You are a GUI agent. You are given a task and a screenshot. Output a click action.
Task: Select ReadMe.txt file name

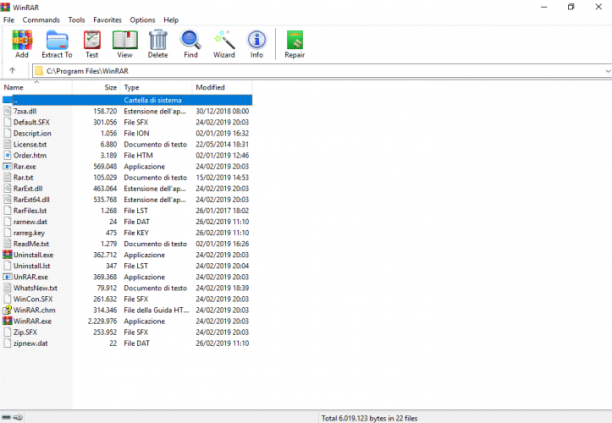point(31,243)
